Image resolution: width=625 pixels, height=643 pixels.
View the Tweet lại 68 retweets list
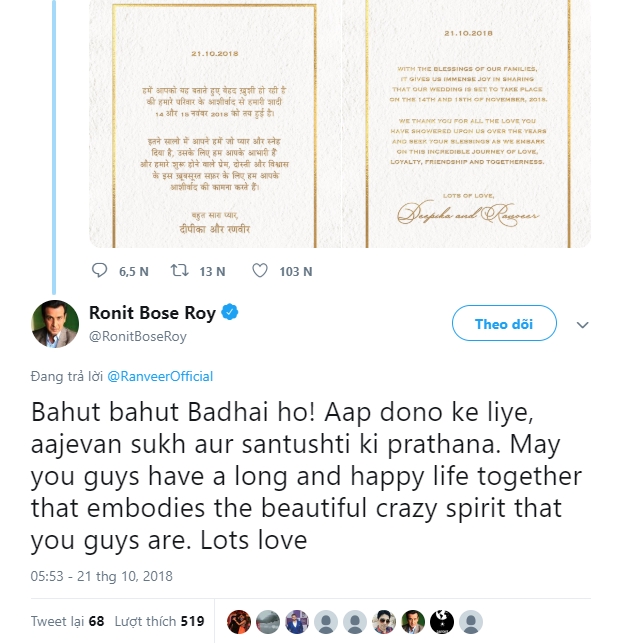click(67, 621)
